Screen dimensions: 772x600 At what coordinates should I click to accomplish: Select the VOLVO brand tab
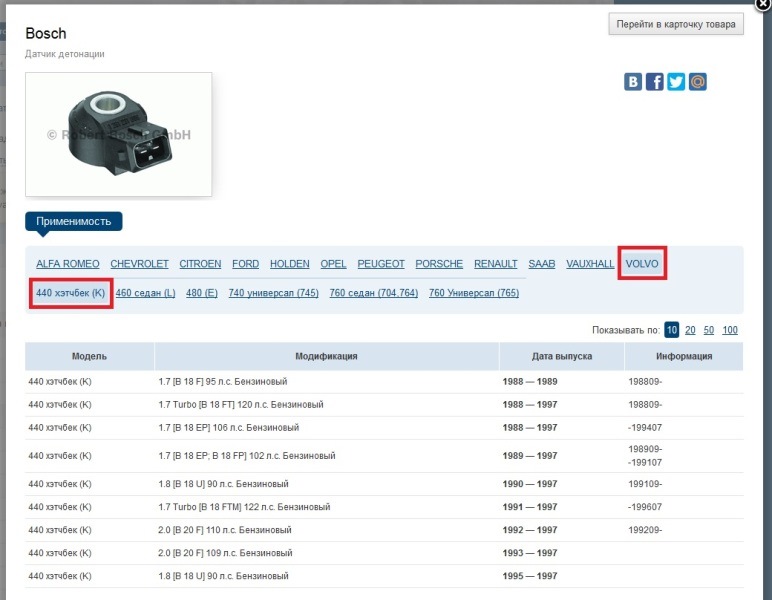click(x=642, y=264)
